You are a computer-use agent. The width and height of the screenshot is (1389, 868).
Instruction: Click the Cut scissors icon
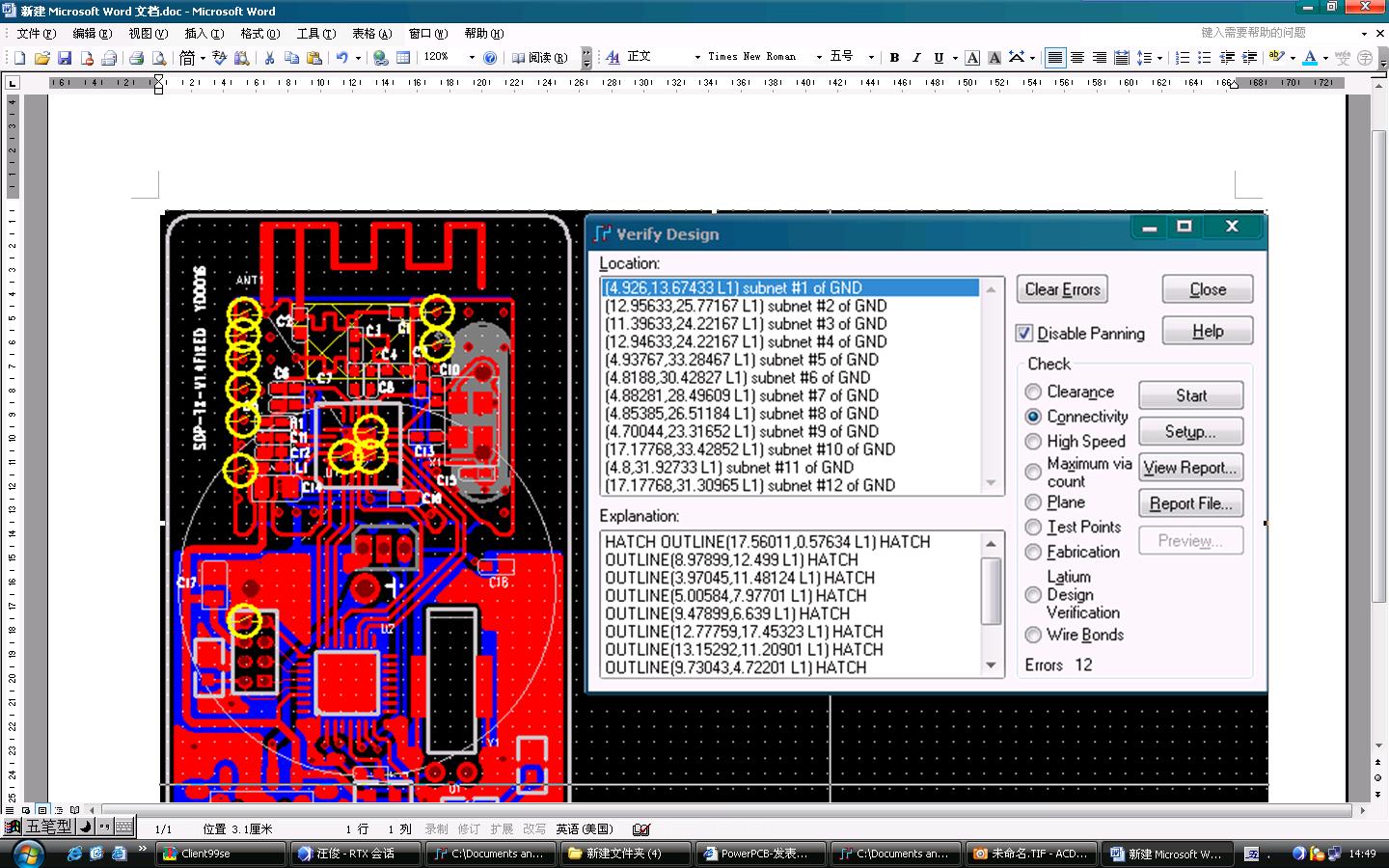(x=269, y=58)
